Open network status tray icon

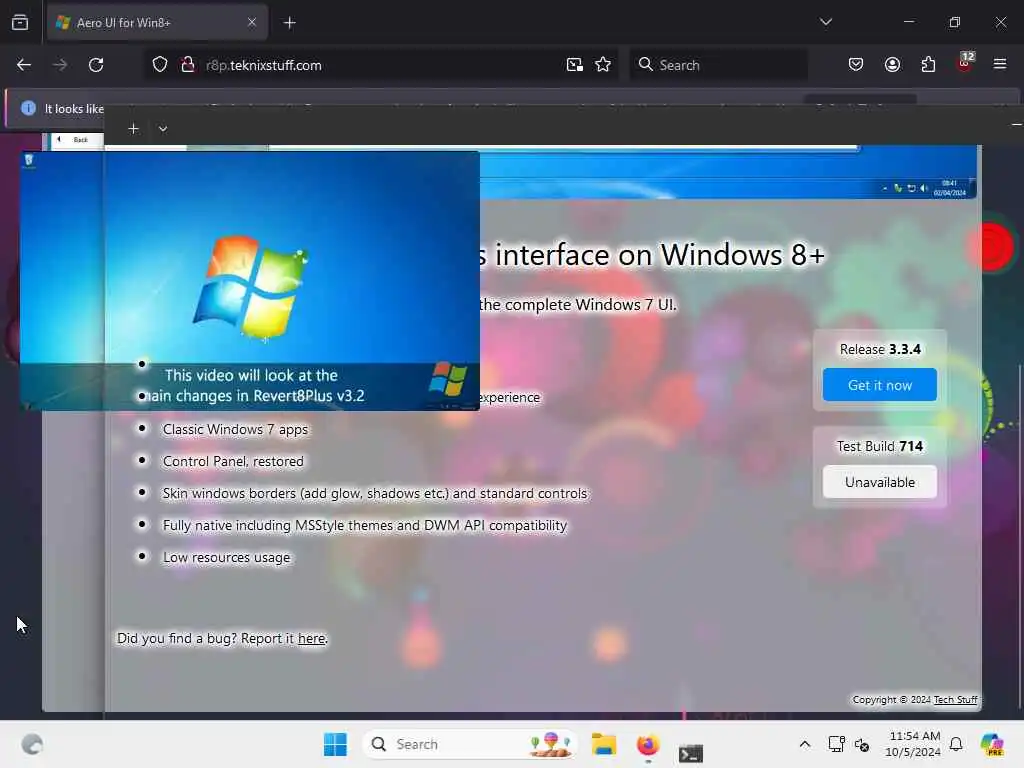point(836,744)
